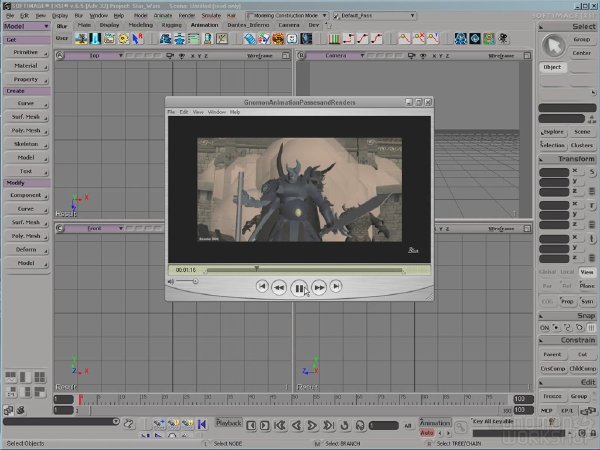The height and width of the screenshot is (450, 600).
Task: Click the Freeze button in Edit panel
Action: (x=553, y=396)
